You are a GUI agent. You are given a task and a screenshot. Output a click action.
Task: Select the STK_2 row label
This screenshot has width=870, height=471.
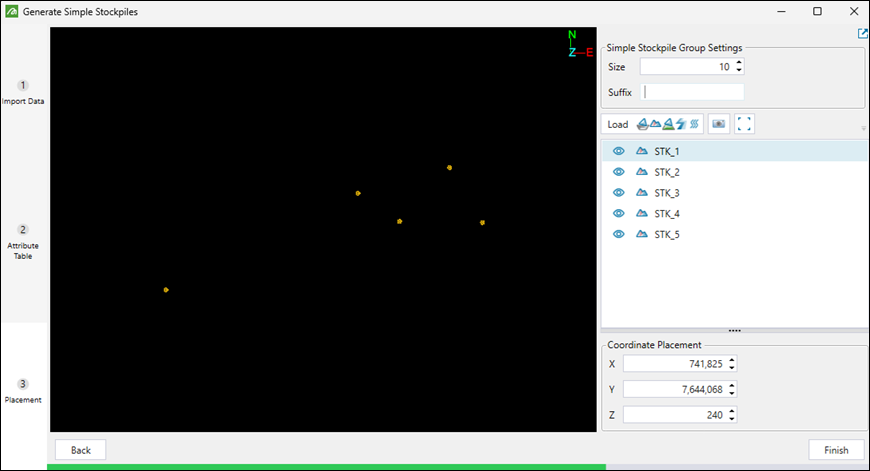point(666,173)
